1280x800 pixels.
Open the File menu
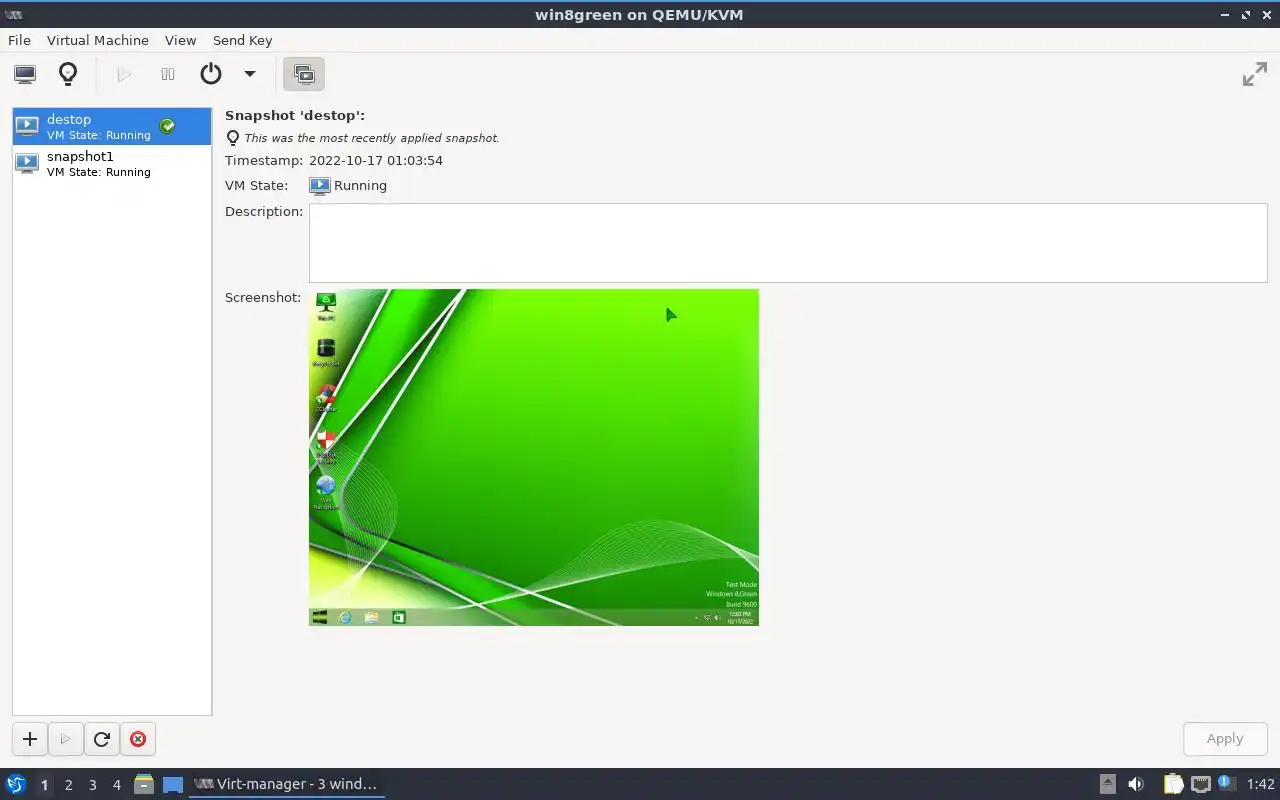(19, 40)
